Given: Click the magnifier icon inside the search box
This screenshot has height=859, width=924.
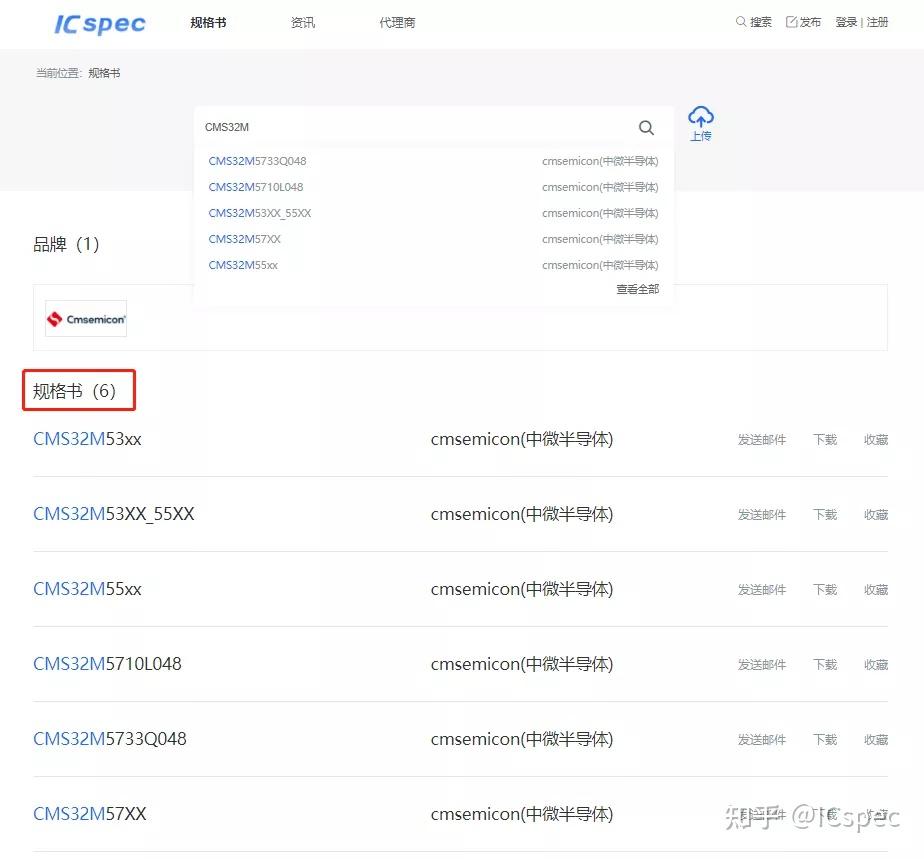Looking at the screenshot, I should tap(646, 127).
